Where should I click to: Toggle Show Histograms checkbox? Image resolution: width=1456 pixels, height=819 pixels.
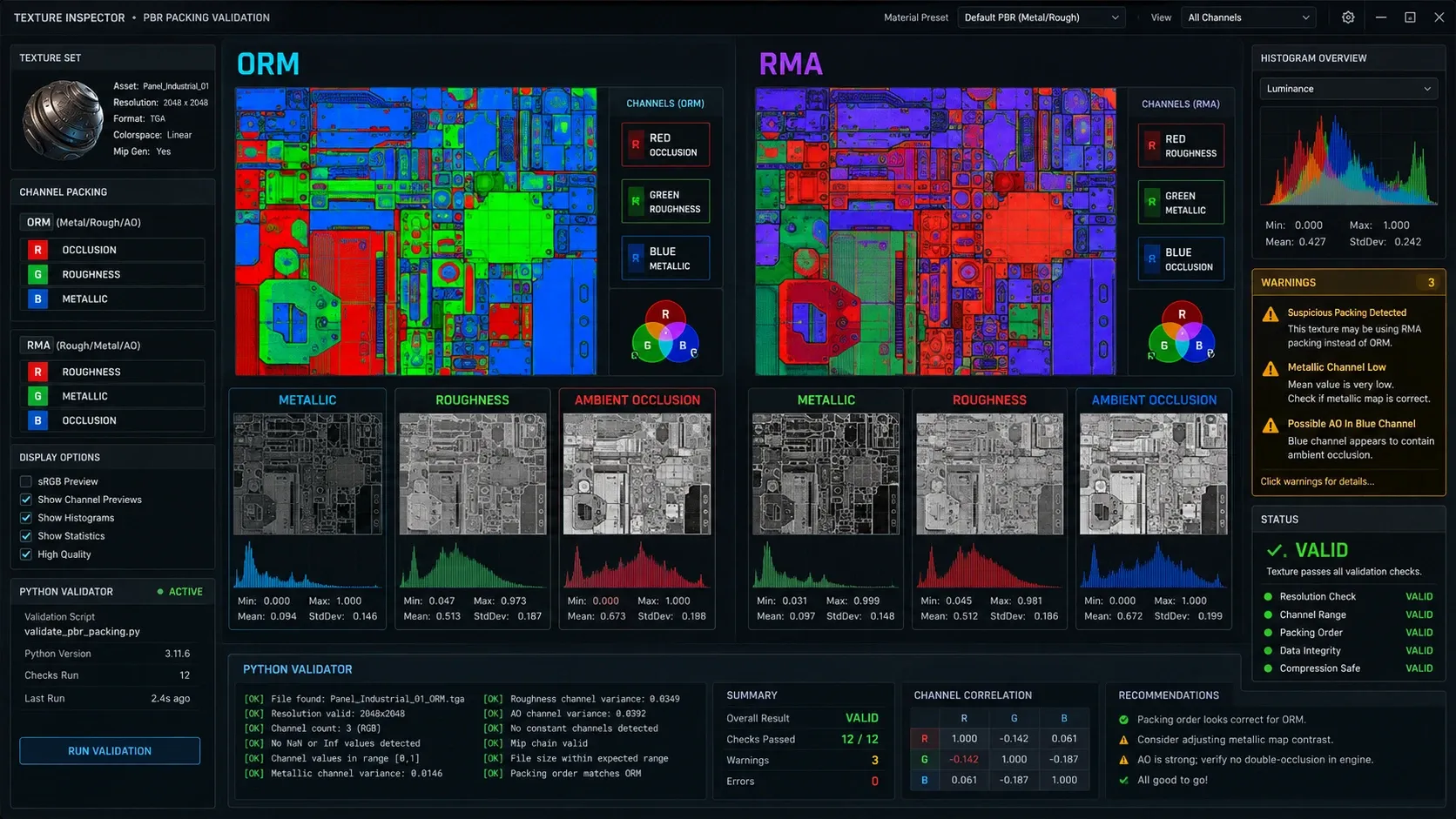tap(26, 518)
